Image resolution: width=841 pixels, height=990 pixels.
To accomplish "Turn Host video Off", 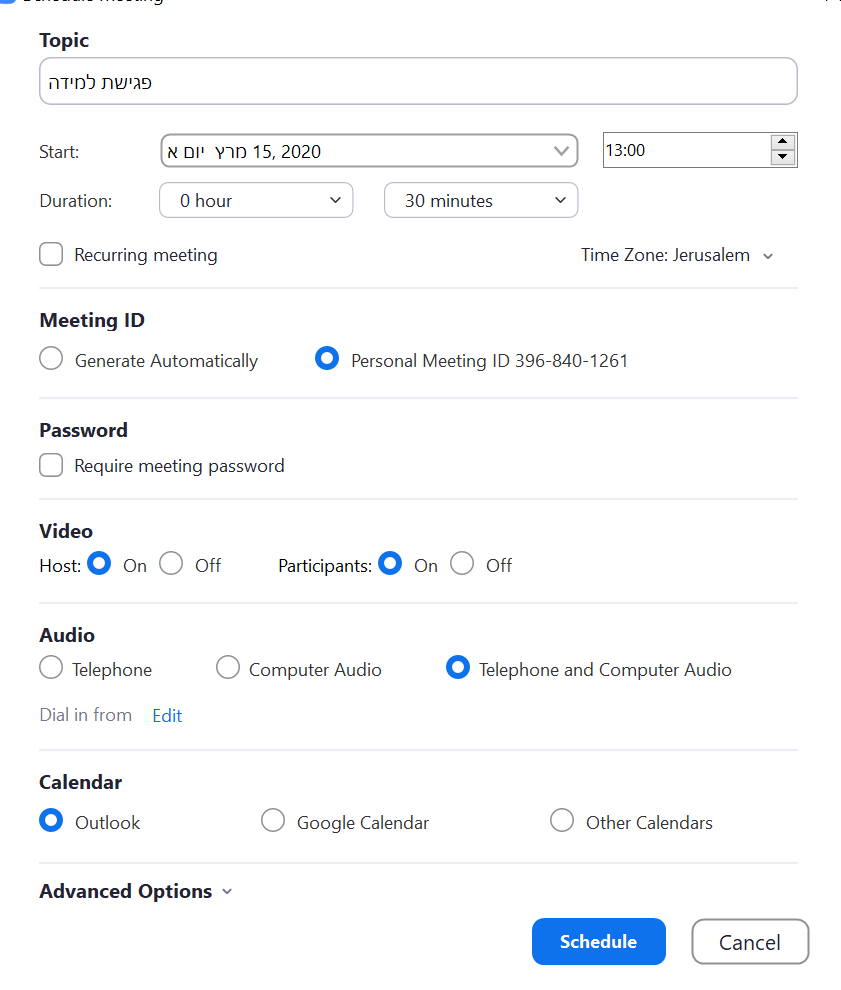I will 171,563.
